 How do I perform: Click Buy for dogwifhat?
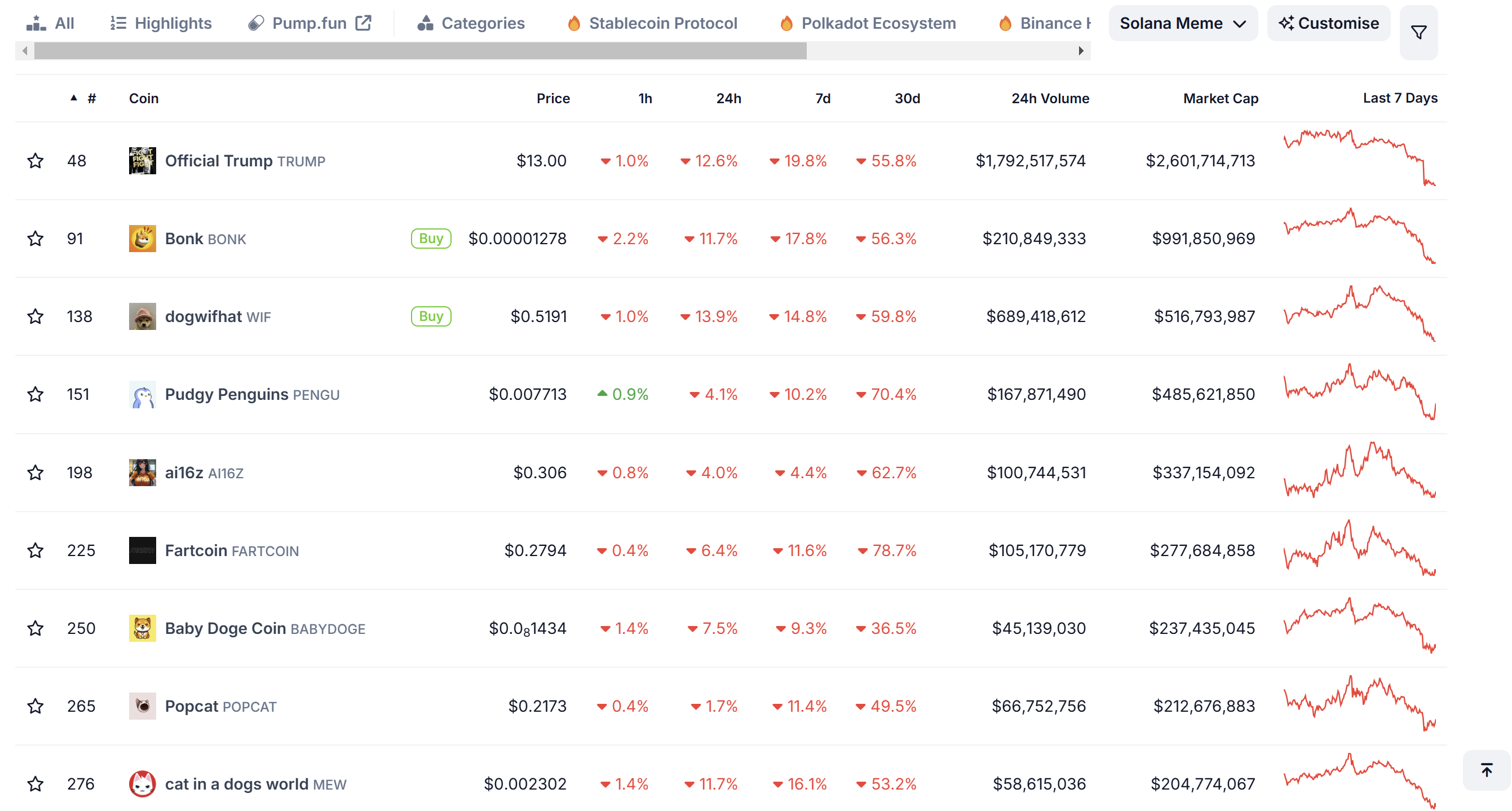431,316
